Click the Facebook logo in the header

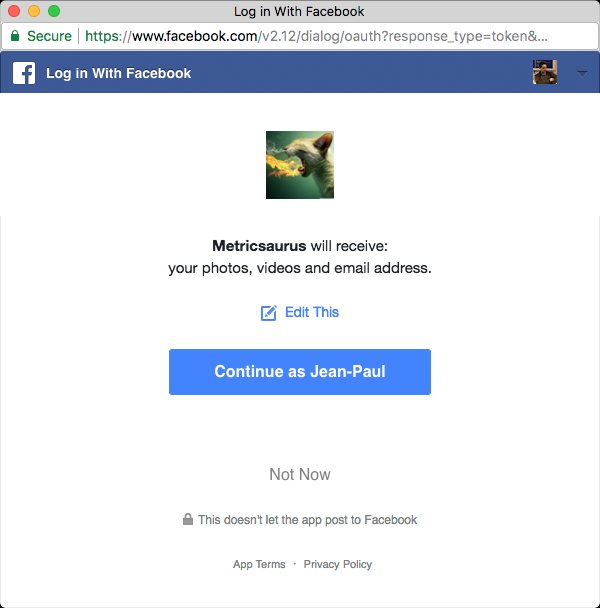click(24, 73)
